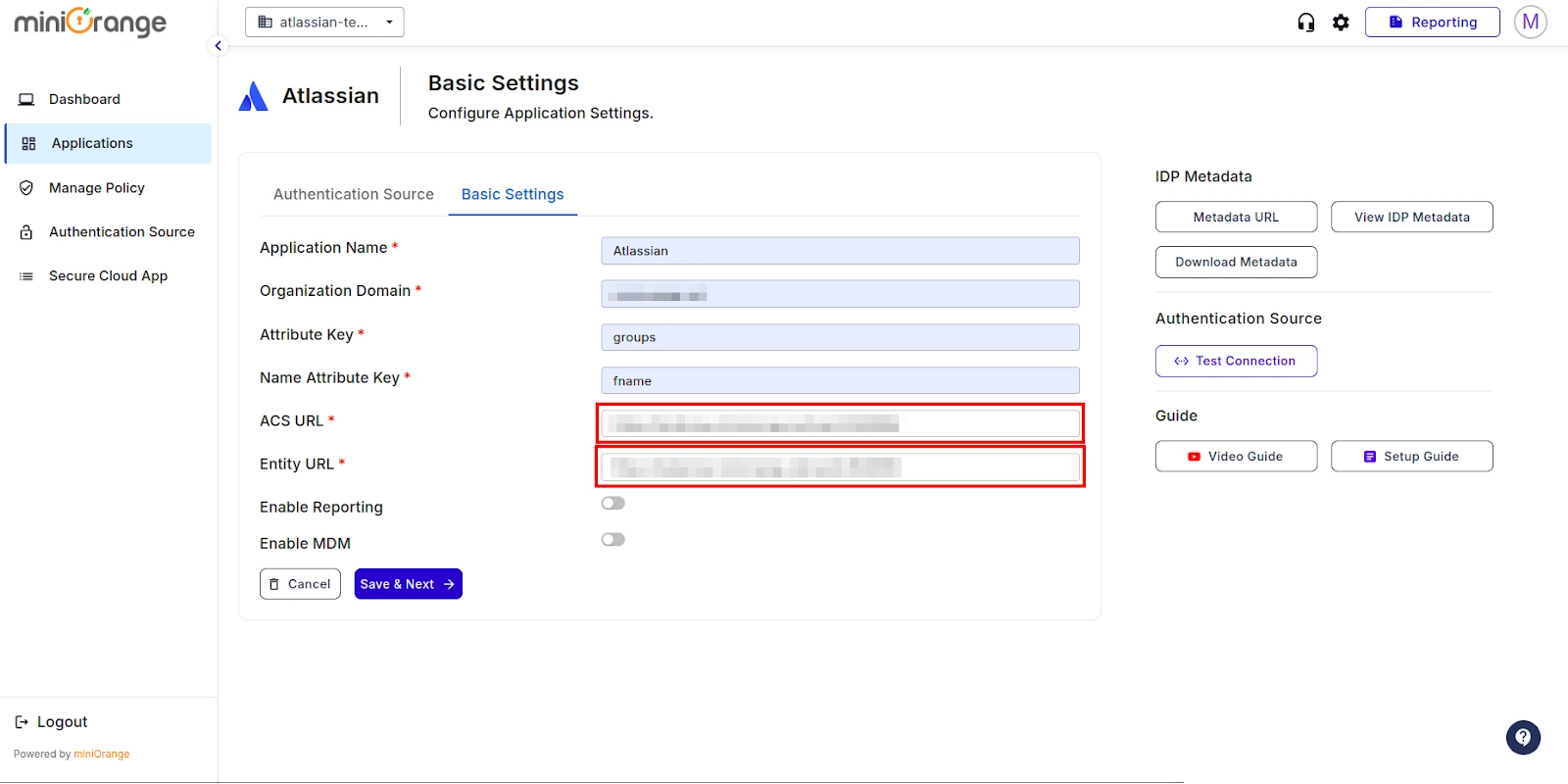1568x784 pixels.
Task: Click the Reporting button
Action: click(x=1432, y=22)
